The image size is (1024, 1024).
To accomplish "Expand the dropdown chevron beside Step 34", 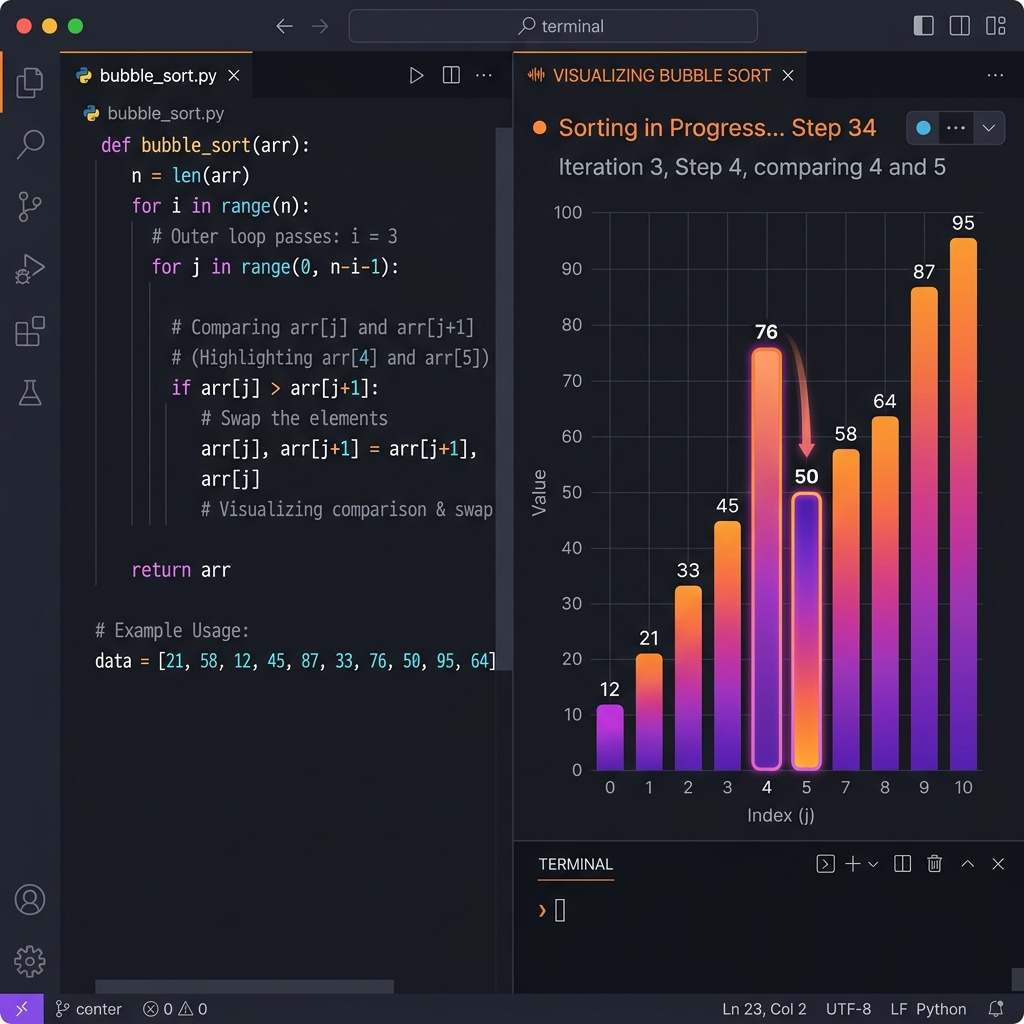I will click(x=989, y=128).
